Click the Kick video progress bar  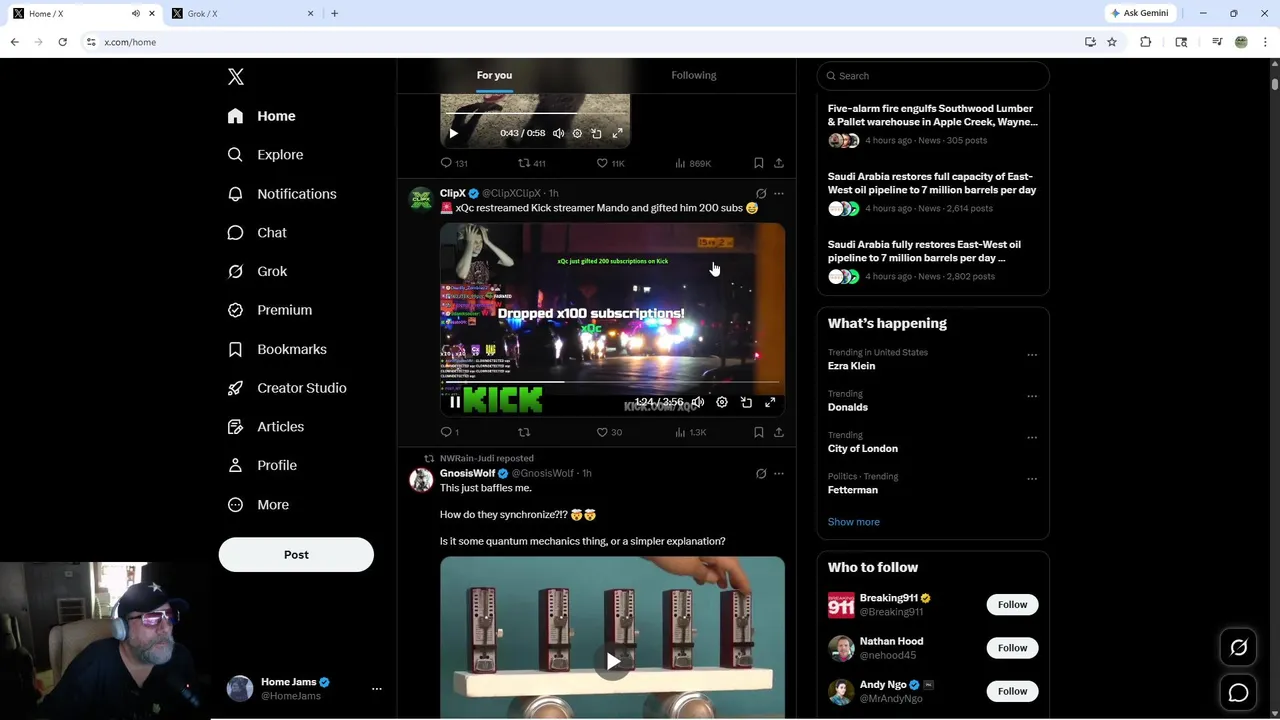(612, 382)
